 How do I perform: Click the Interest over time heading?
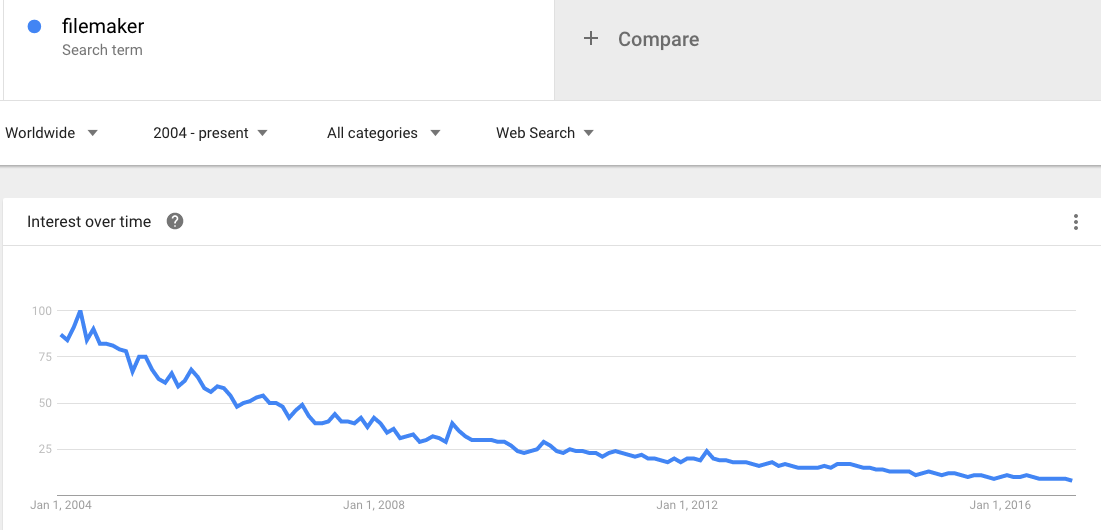coord(89,222)
